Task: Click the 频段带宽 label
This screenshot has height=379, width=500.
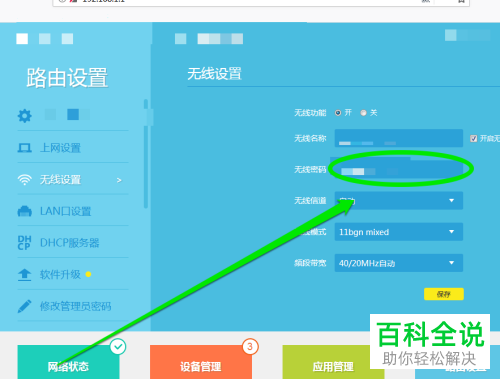Action: coord(310,263)
